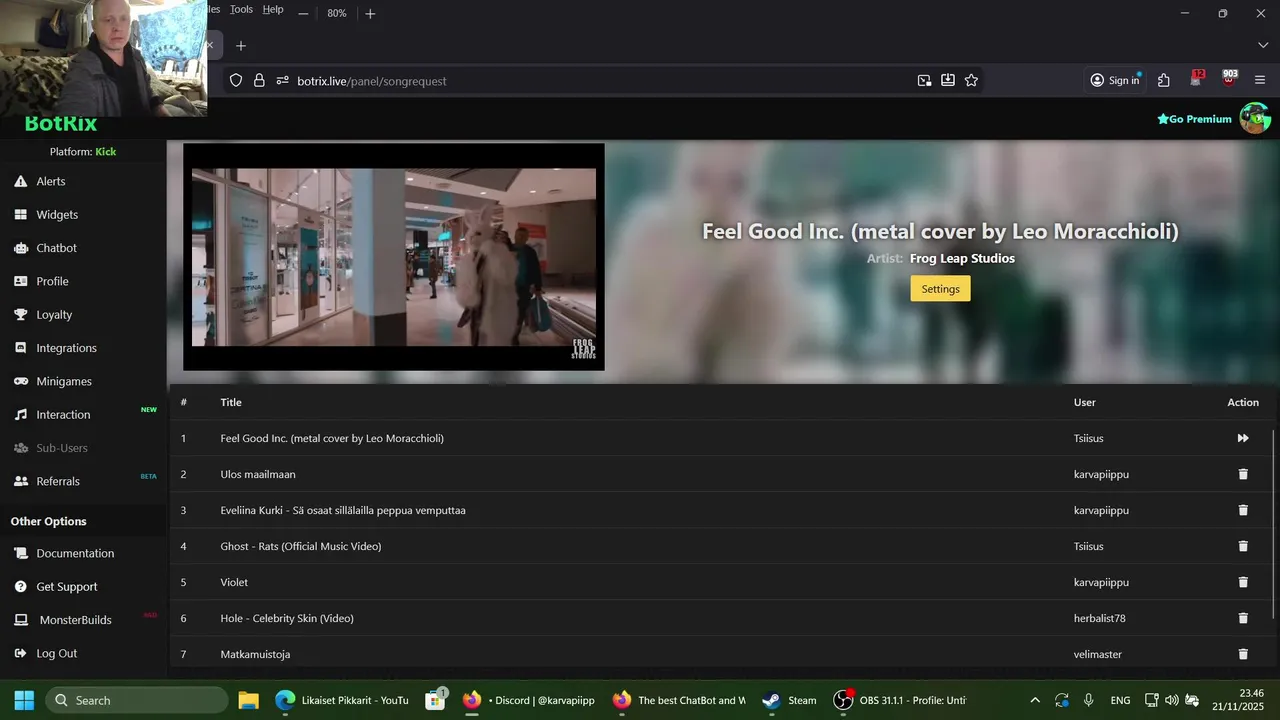The height and width of the screenshot is (720, 1280).
Task: Click the Hole - Celebrity Skin title
Action: coord(287,618)
